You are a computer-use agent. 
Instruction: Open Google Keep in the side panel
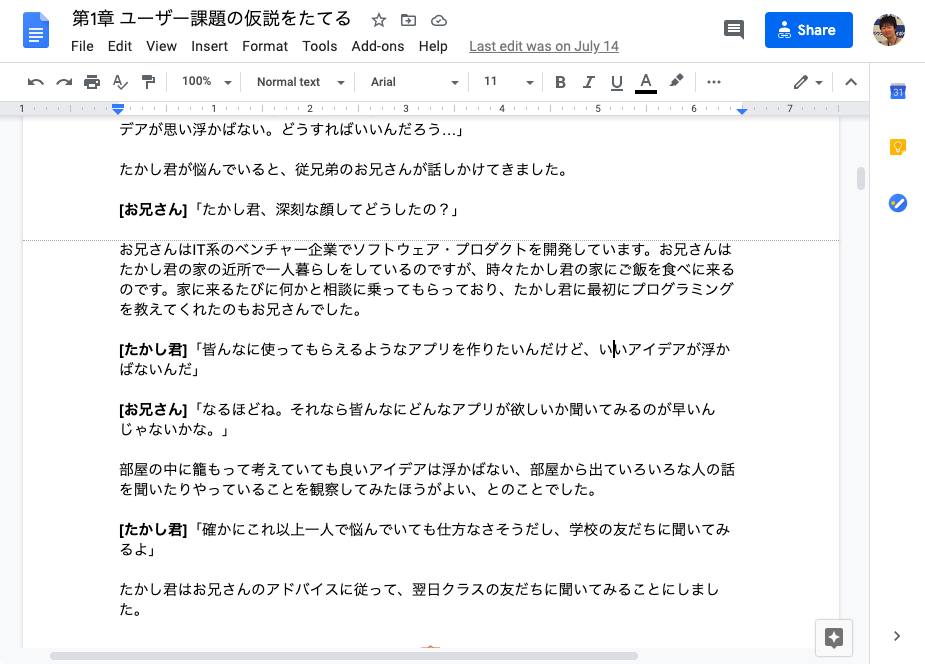coord(897,146)
